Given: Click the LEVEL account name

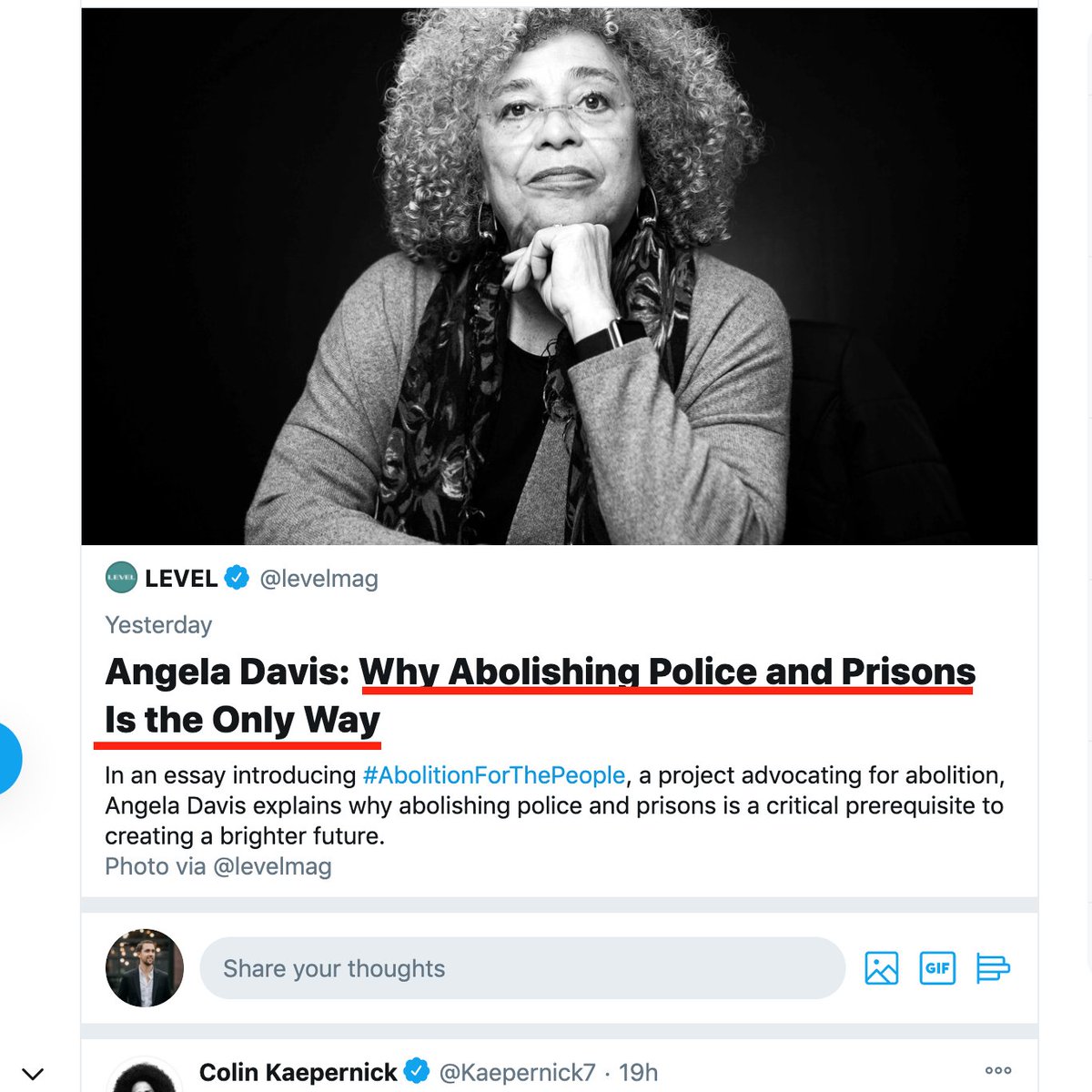Looking at the screenshot, I should tap(181, 579).
